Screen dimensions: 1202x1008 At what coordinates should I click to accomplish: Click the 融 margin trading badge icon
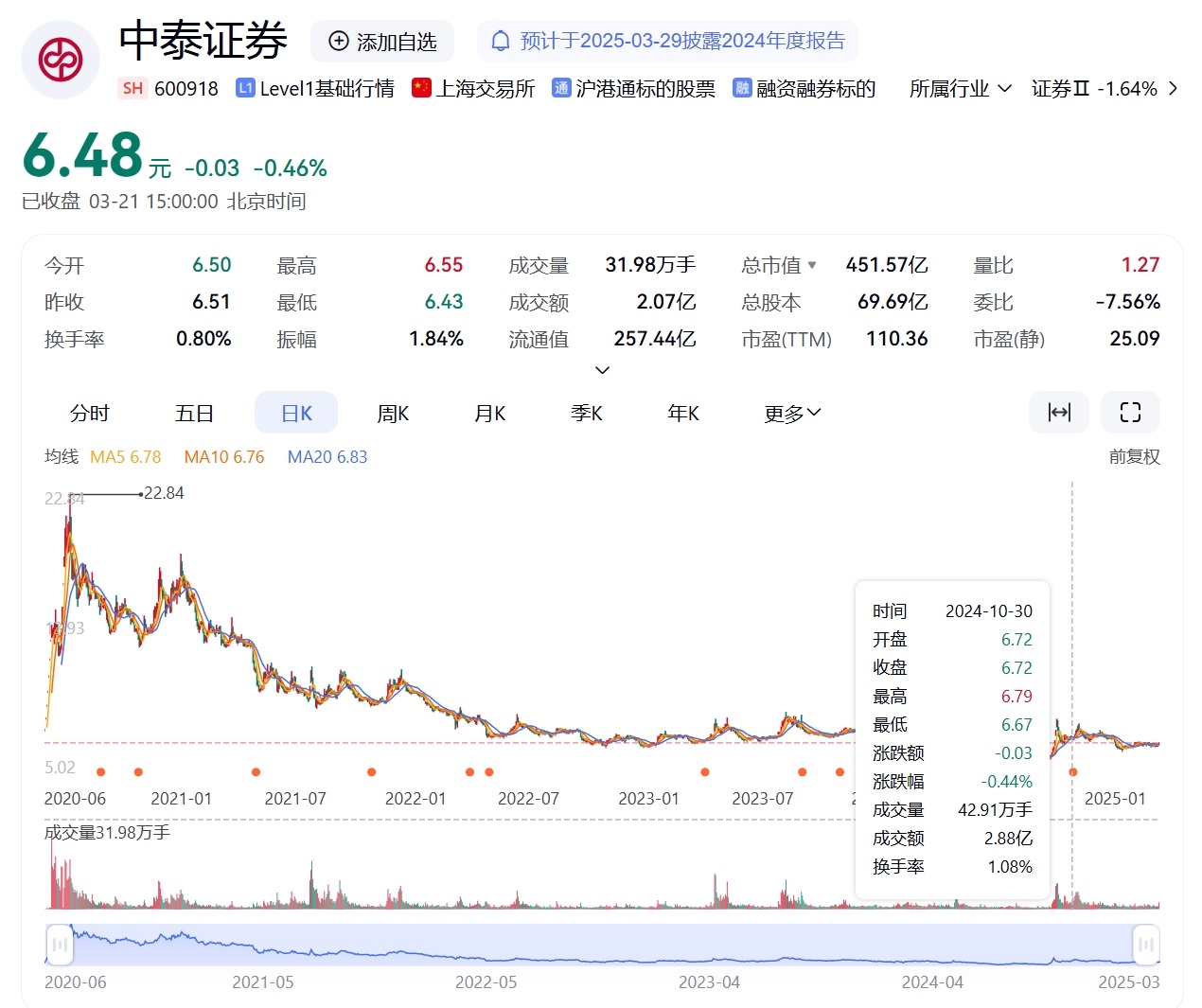[x=742, y=87]
